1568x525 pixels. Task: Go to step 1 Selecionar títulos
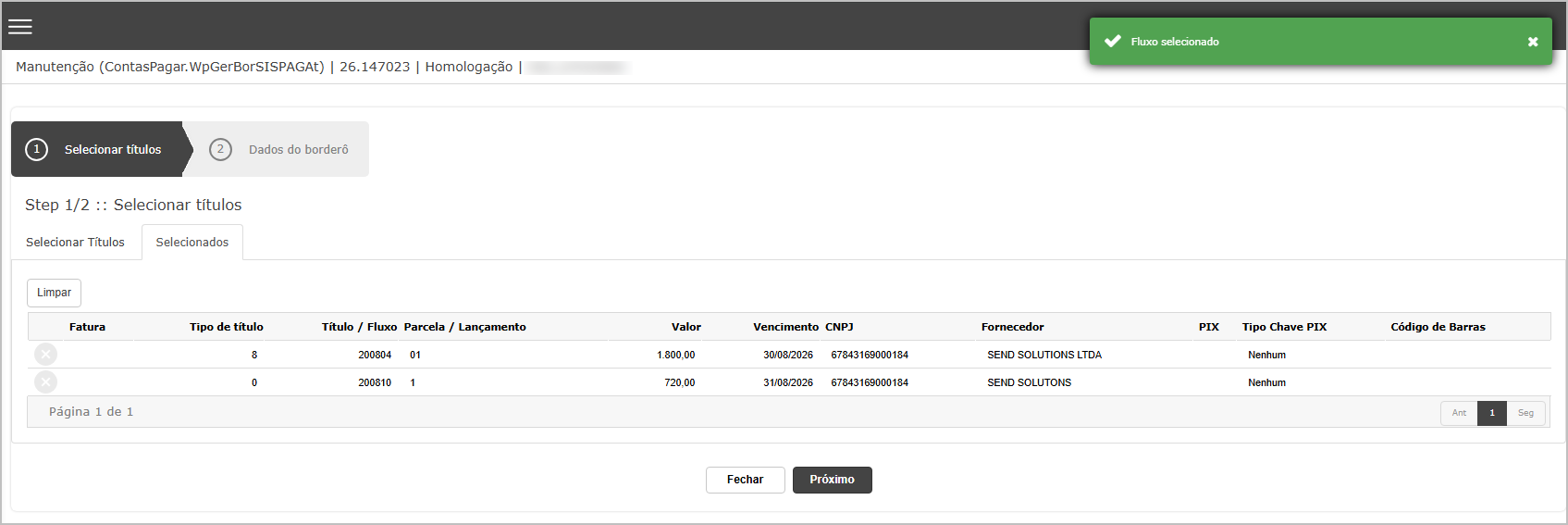point(97,149)
